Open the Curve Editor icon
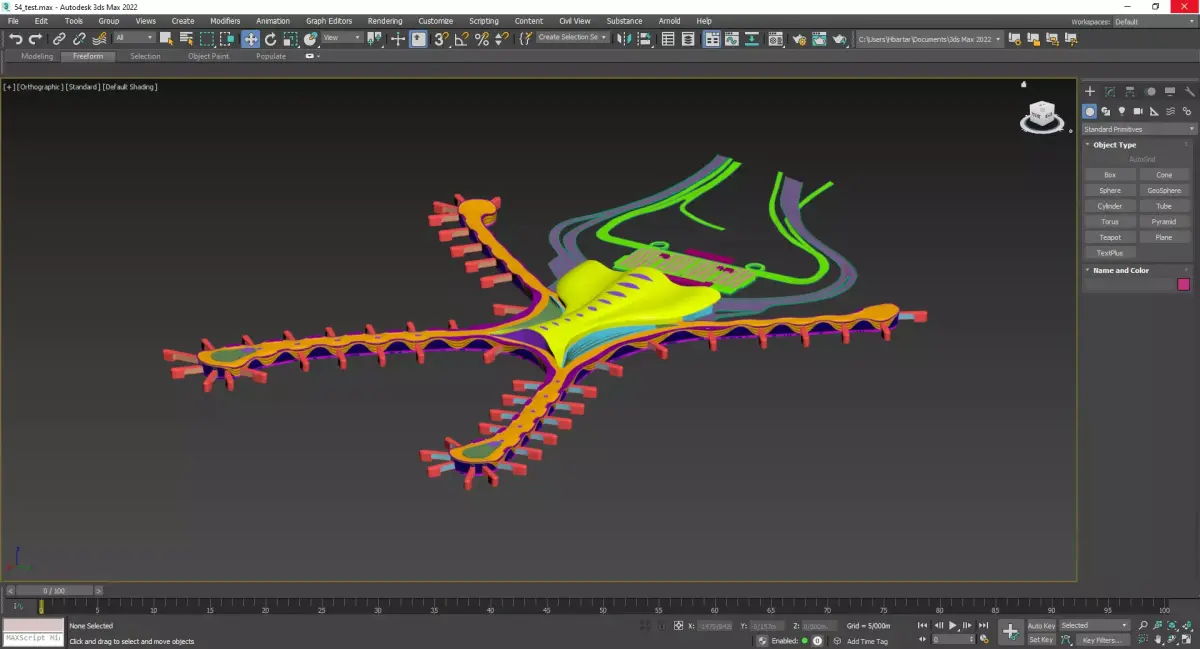Screen dimensions: 1200x649 [732, 39]
